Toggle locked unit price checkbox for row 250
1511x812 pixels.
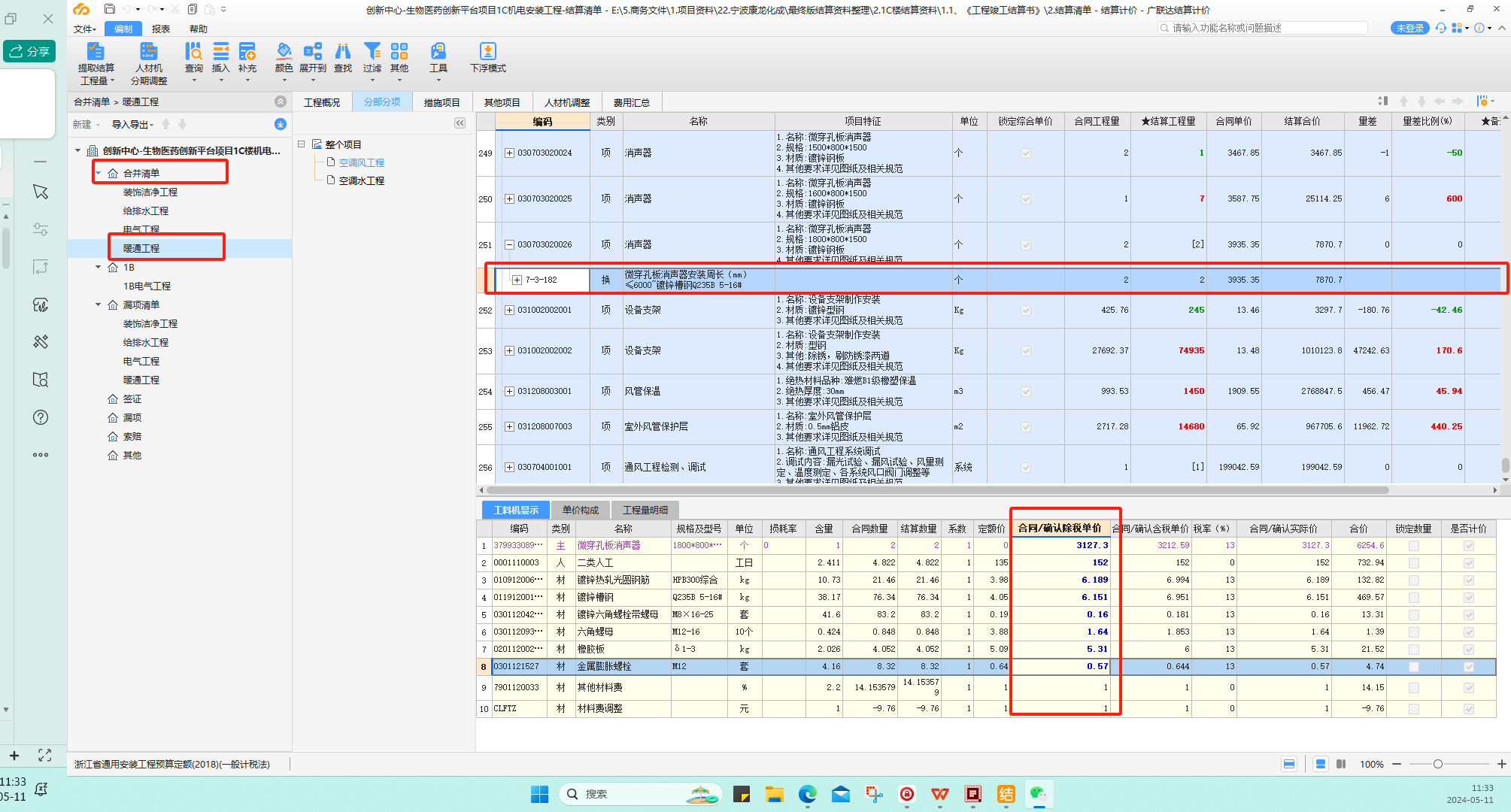[1026, 199]
